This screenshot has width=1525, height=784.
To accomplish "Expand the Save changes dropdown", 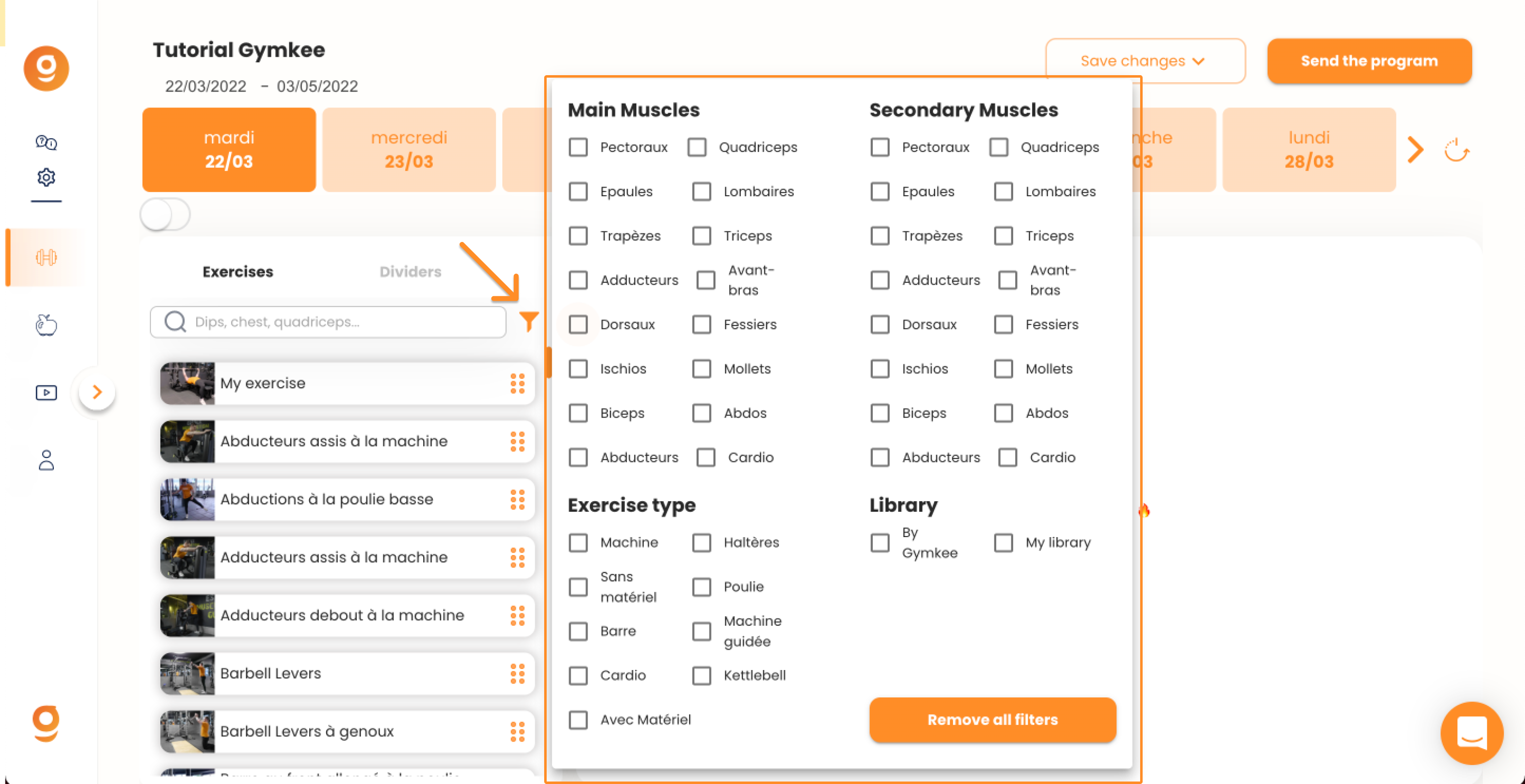I will click(1145, 61).
